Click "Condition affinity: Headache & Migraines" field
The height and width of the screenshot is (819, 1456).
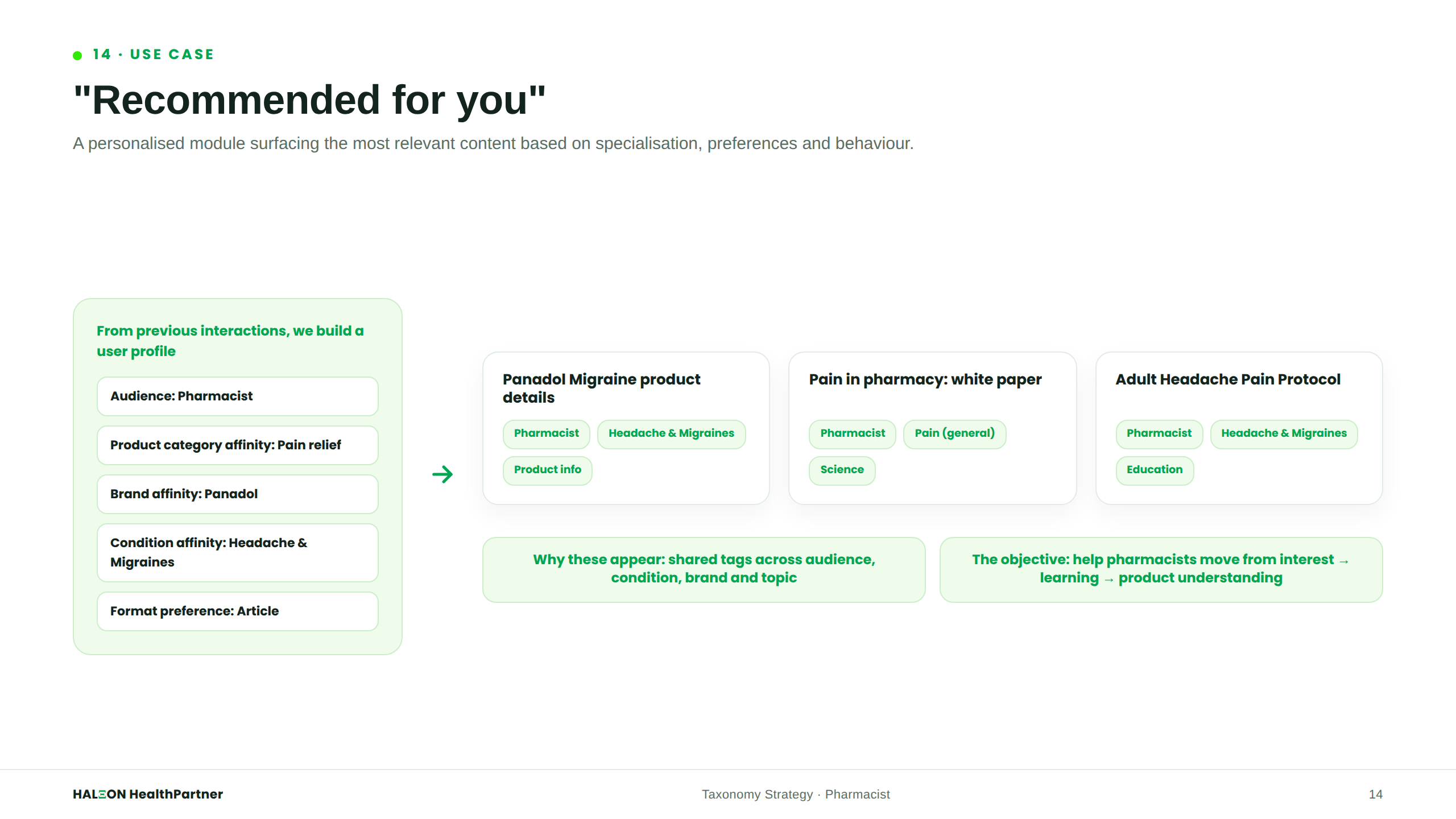click(238, 553)
